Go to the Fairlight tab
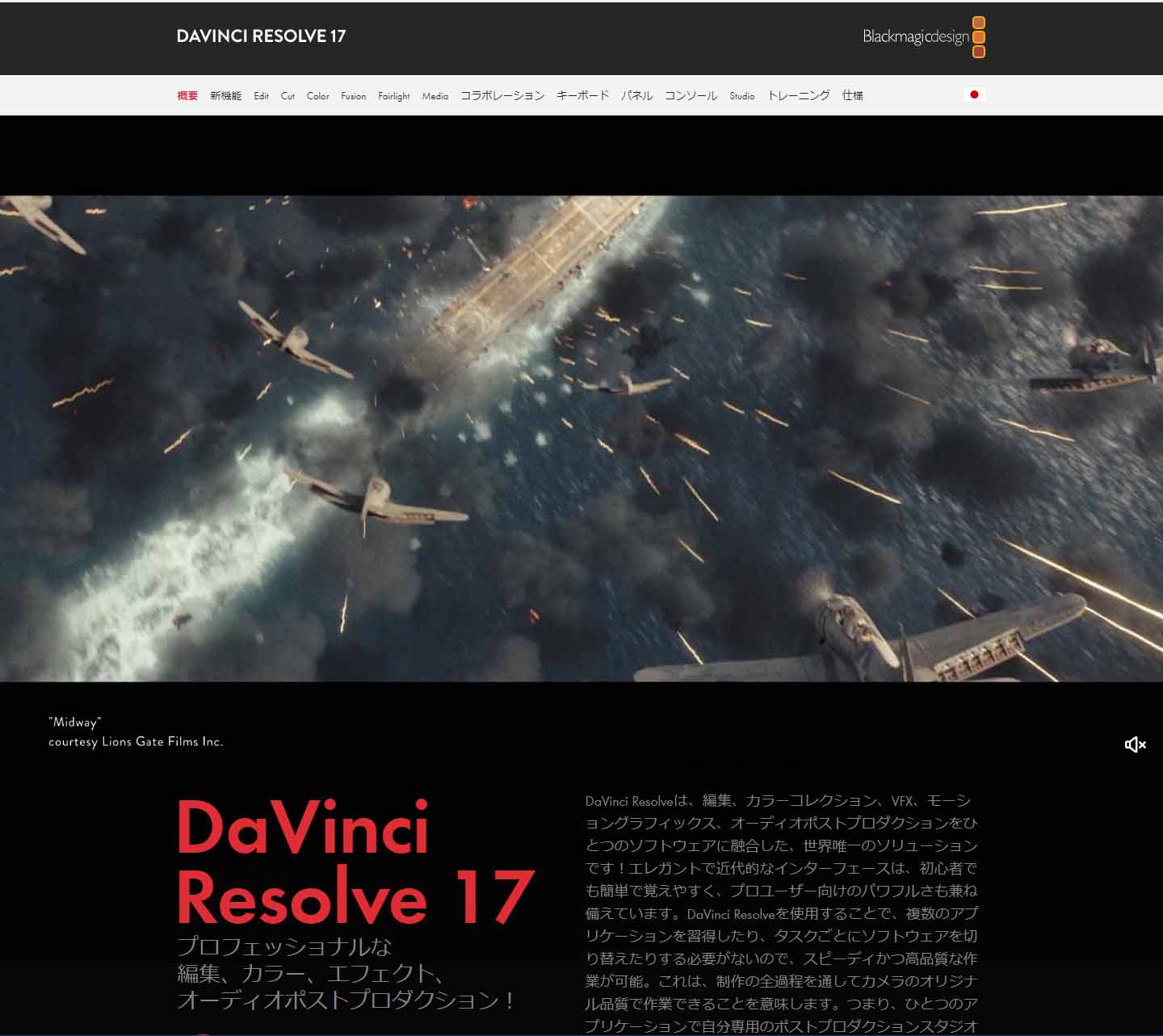This screenshot has height=1036, width=1163. [394, 95]
